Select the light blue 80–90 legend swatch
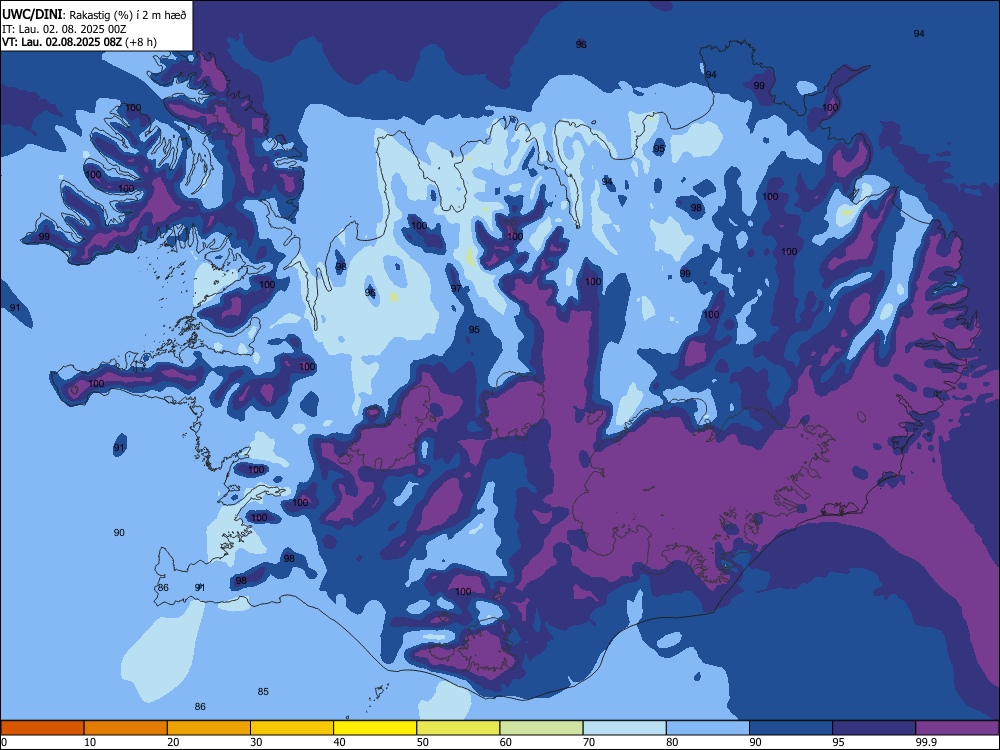The width and height of the screenshot is (1000, 750). 708,728
